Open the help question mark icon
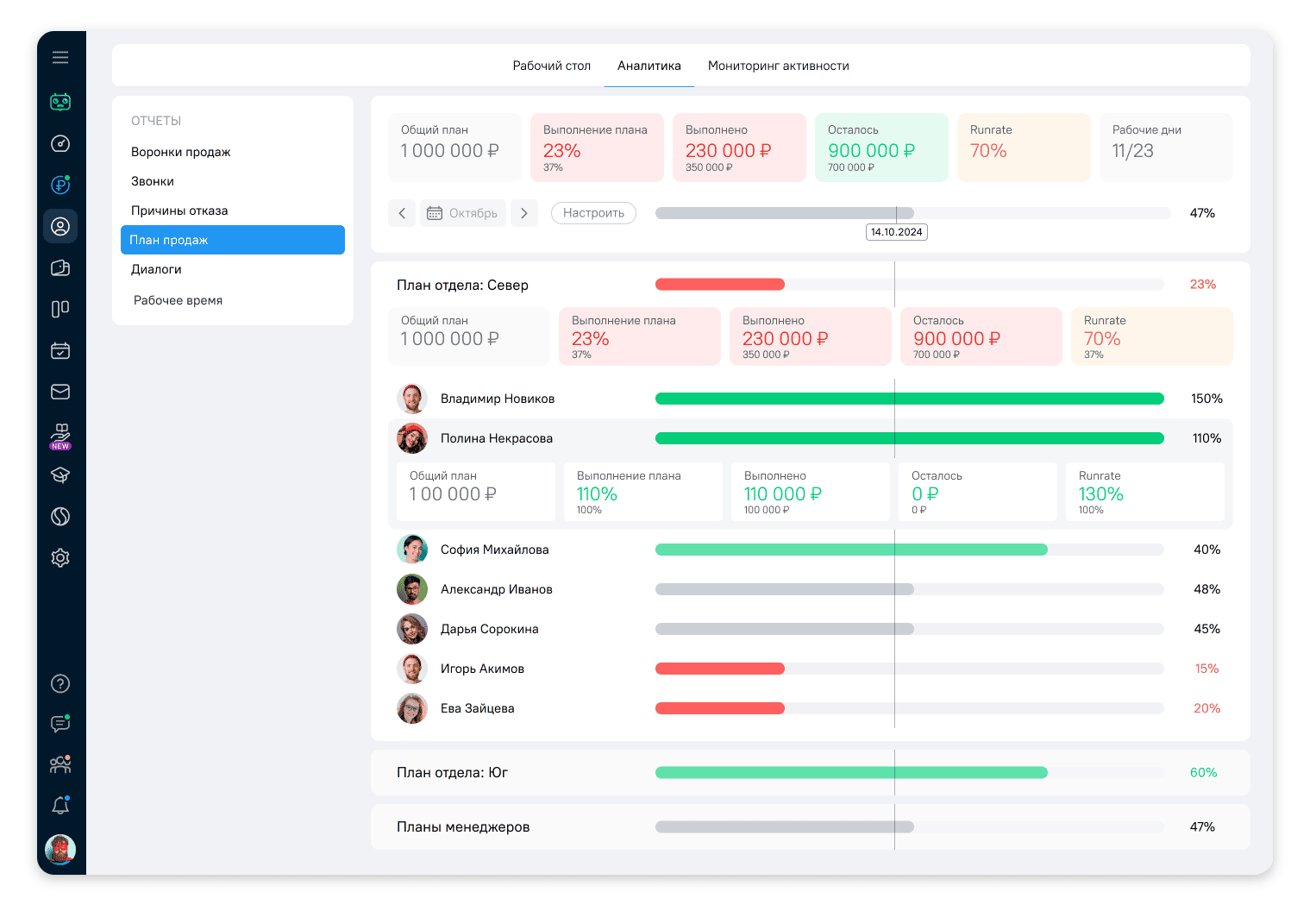 coord(60,684)
